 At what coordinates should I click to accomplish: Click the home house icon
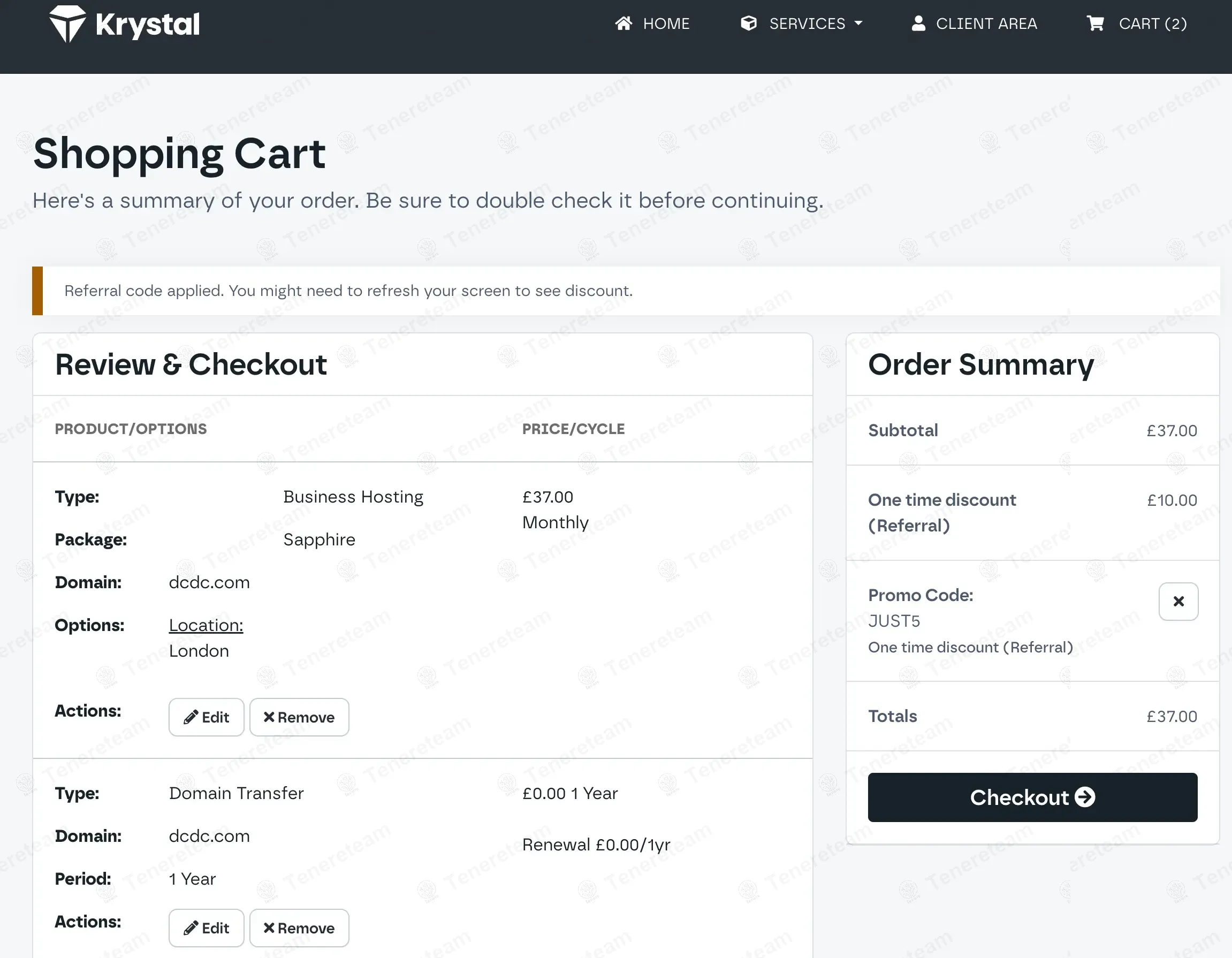pyautogui.click(x=623, y=24)
